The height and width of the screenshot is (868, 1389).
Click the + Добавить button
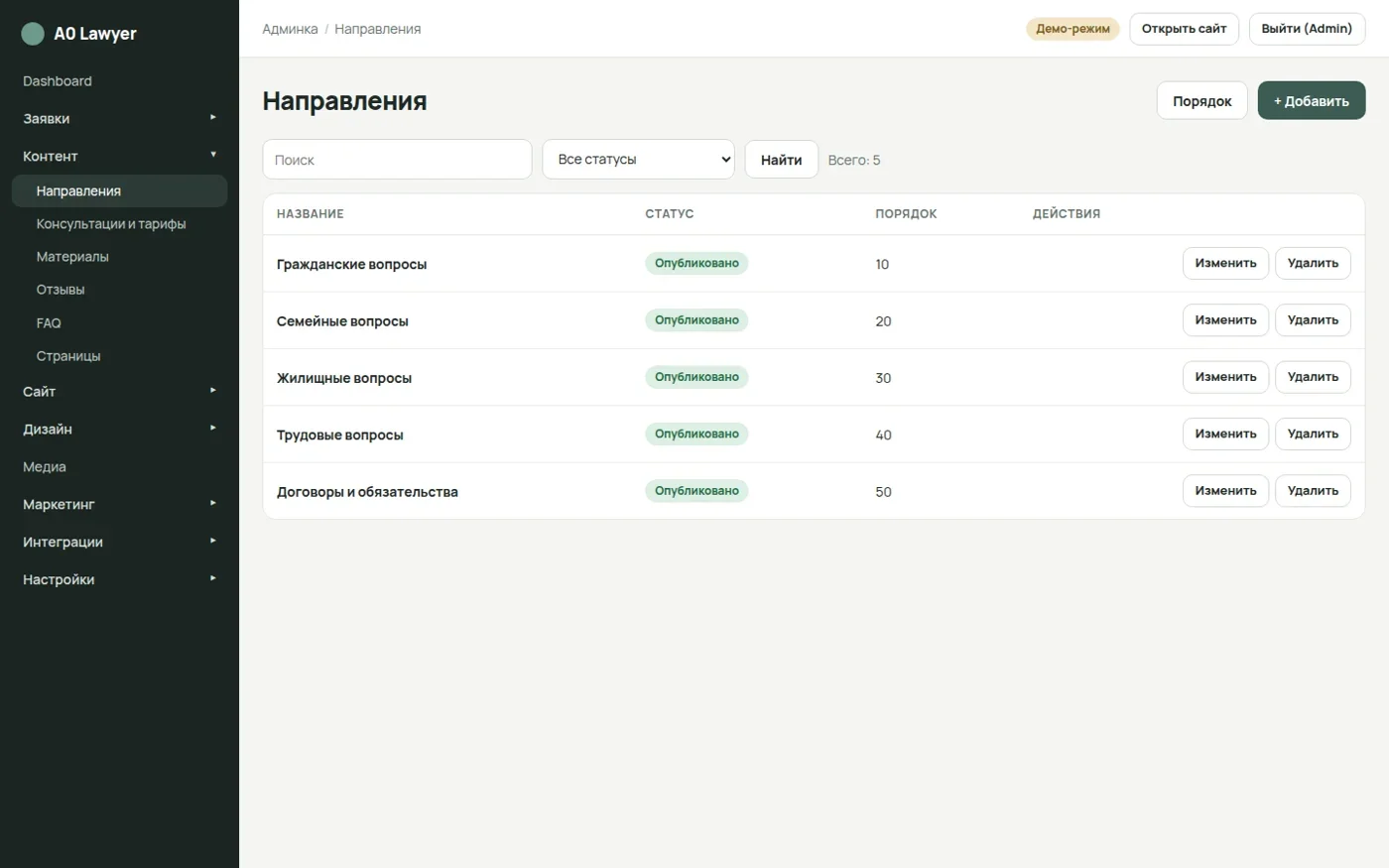point(1312,101)
